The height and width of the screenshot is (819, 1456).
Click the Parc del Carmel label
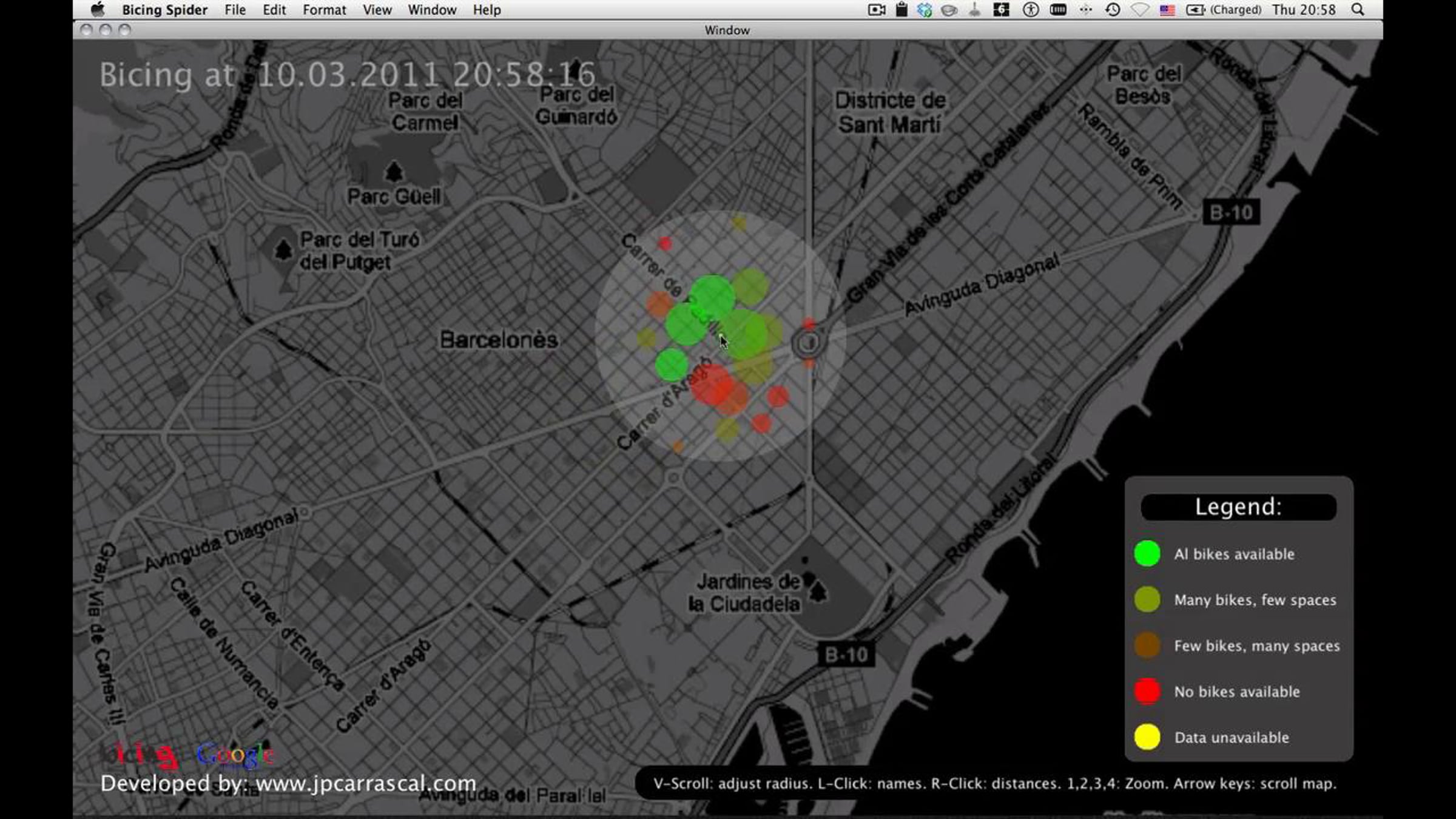[425, 112]
